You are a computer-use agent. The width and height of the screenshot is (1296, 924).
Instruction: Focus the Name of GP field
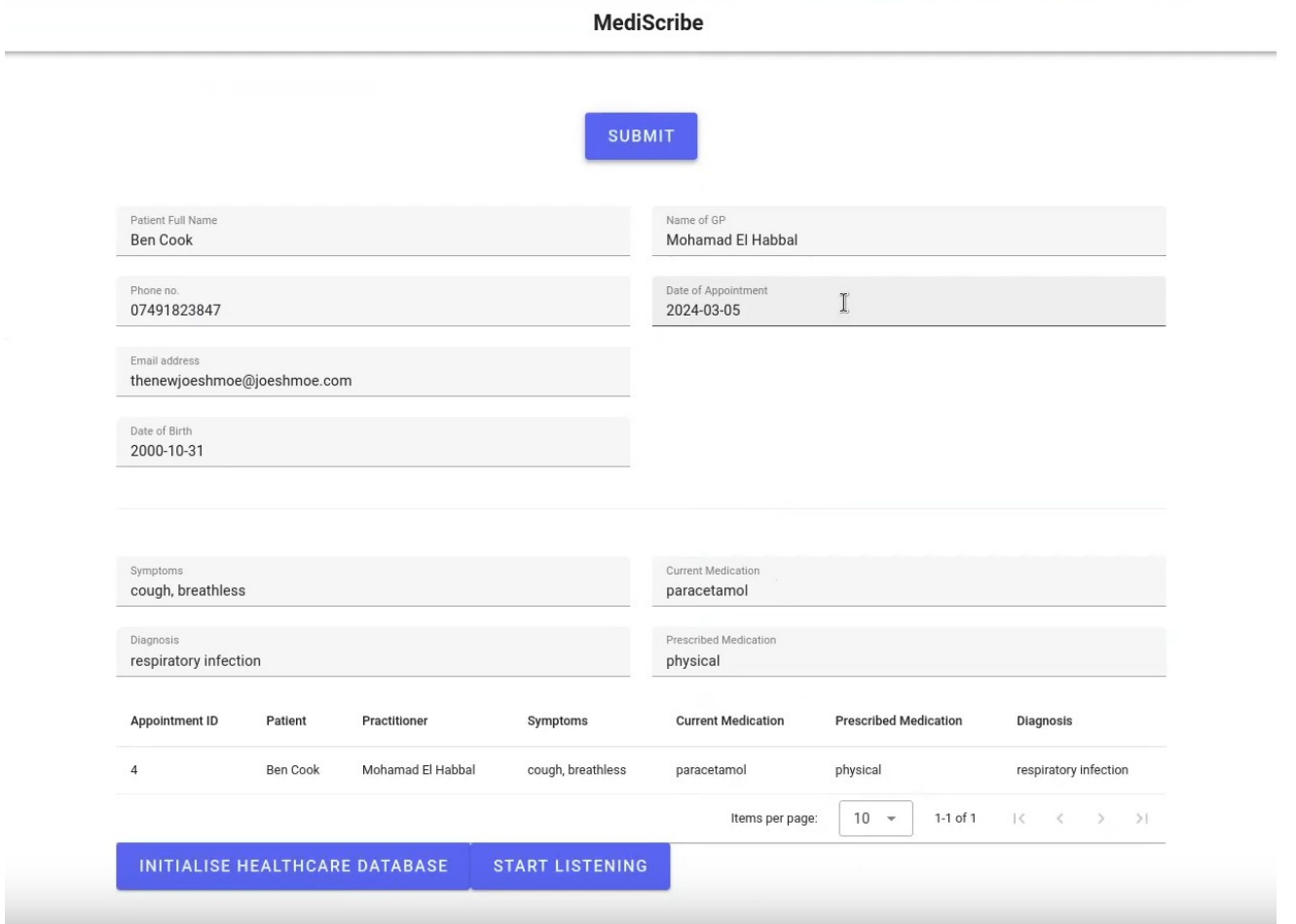coord(907,240)
